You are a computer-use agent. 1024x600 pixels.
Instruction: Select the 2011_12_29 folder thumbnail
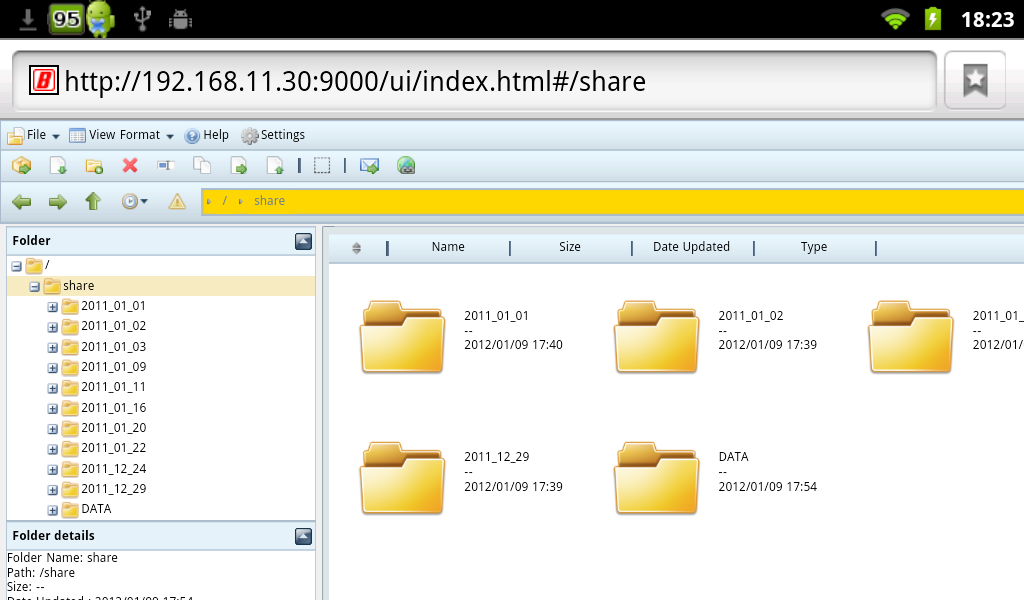[x=402, y=478]
